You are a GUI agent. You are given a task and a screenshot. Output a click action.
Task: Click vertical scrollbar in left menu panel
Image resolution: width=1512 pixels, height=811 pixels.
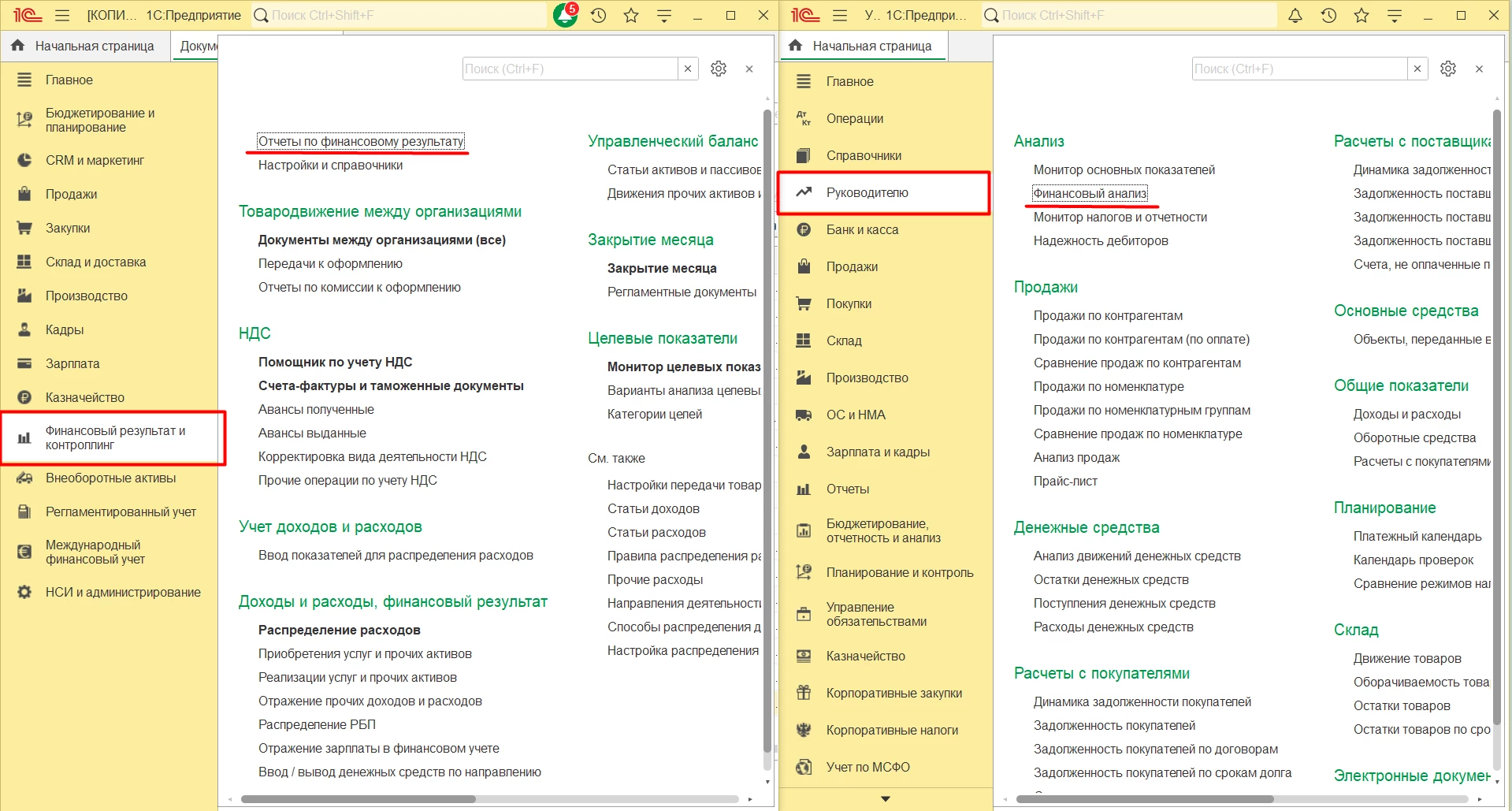767,430
